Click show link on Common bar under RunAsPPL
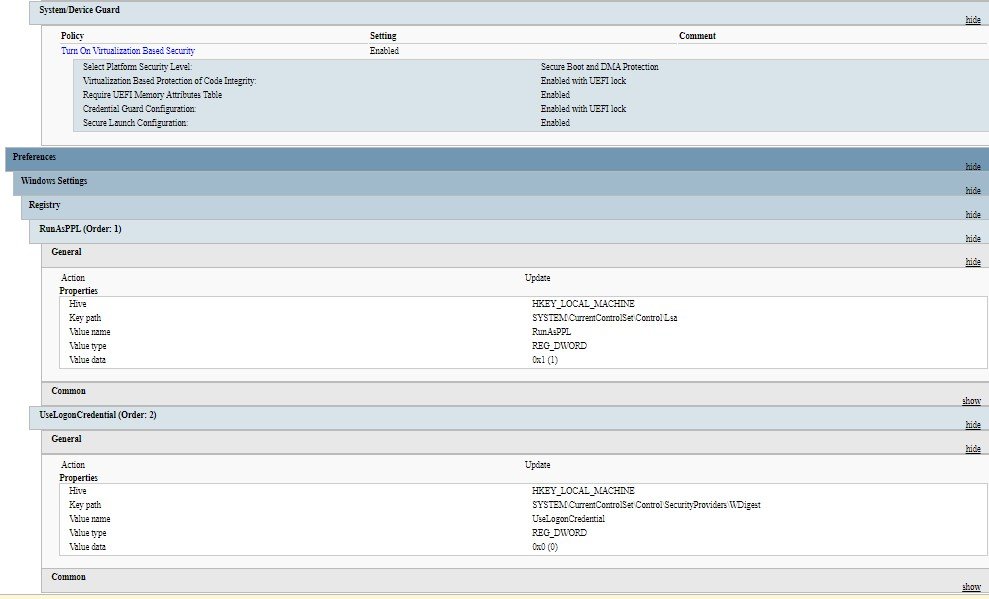This screenshot has width=989, height=599. coord(971,400)
